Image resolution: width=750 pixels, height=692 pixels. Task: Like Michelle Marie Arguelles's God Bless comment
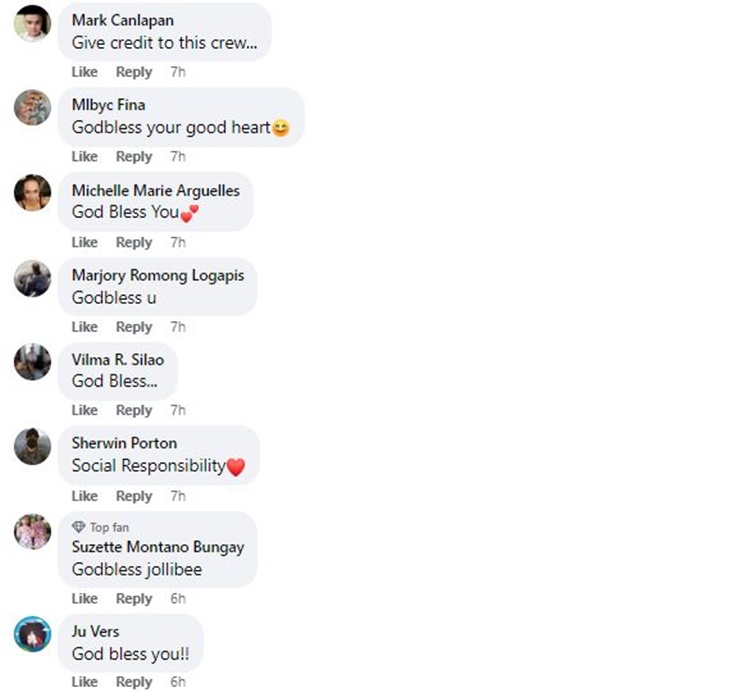pos(85,242)
